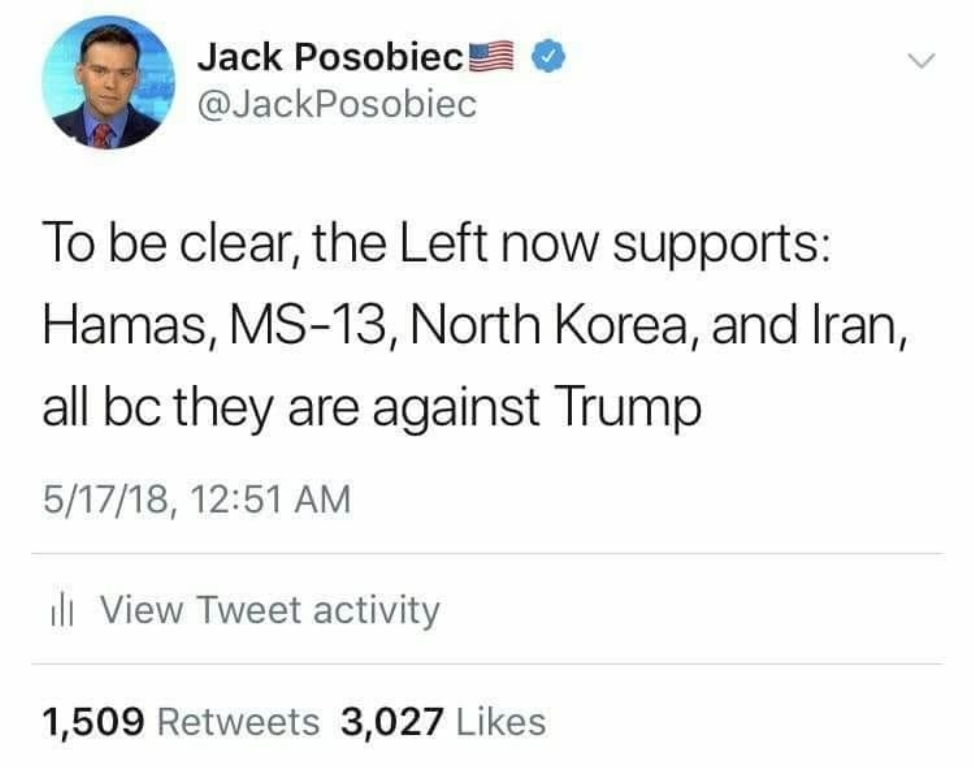Click the bar chart analytics icon

click(61, 613)
